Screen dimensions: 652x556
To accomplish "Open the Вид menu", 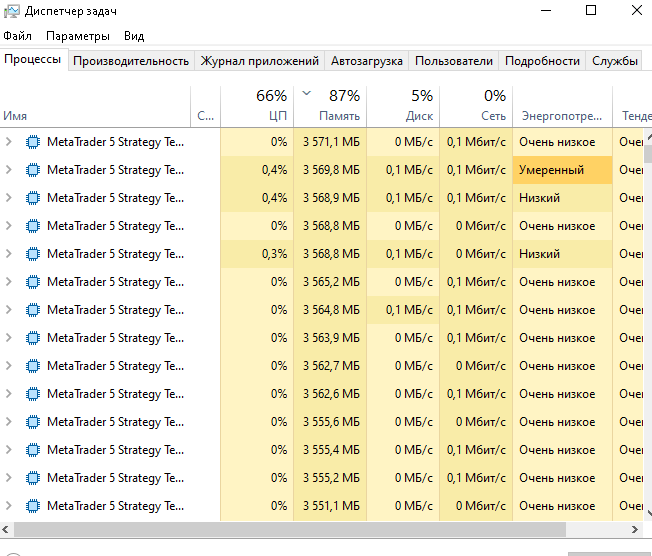I will pos(134,36).
